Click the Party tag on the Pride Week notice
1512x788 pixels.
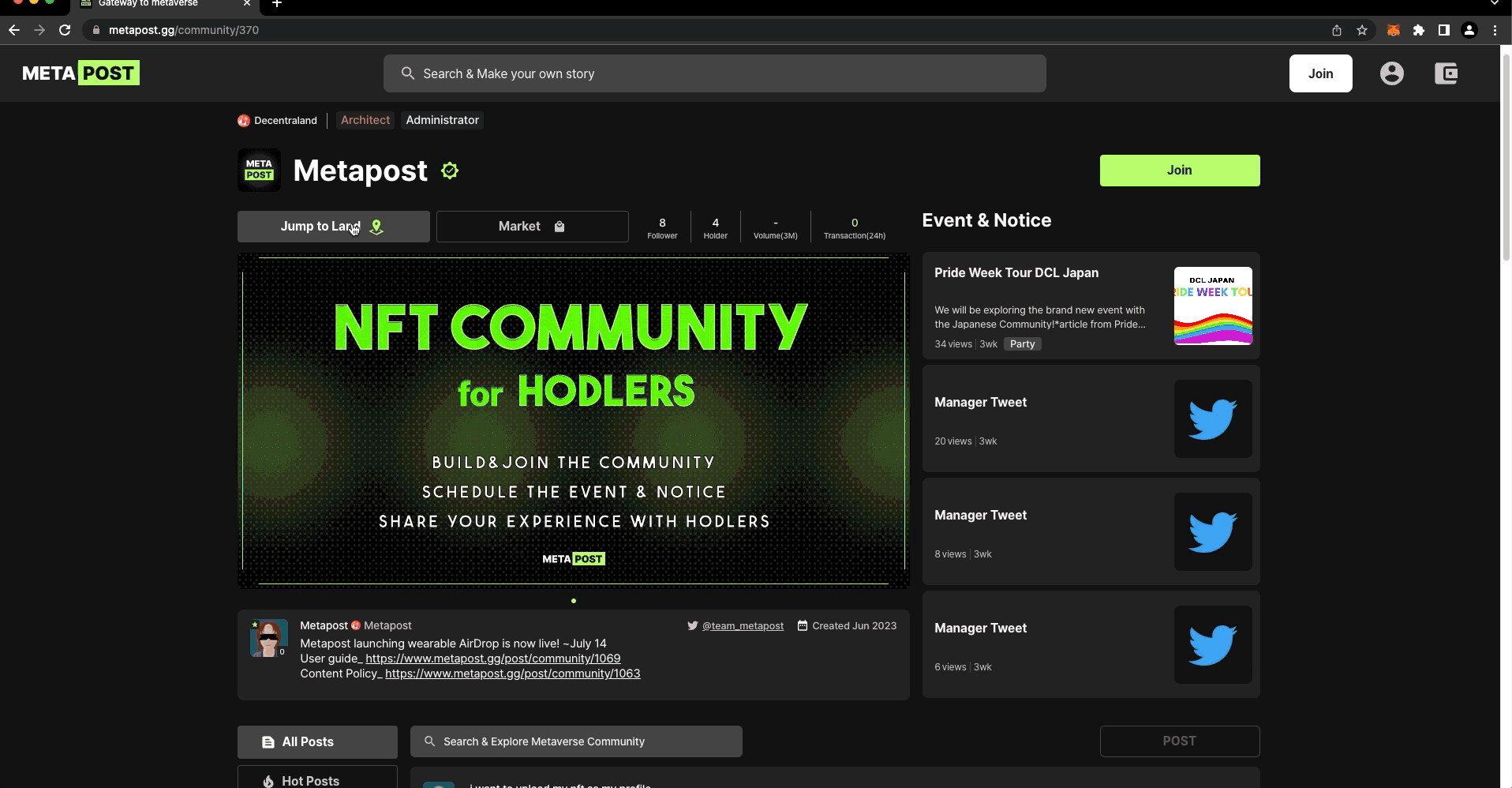point(1022,344)
